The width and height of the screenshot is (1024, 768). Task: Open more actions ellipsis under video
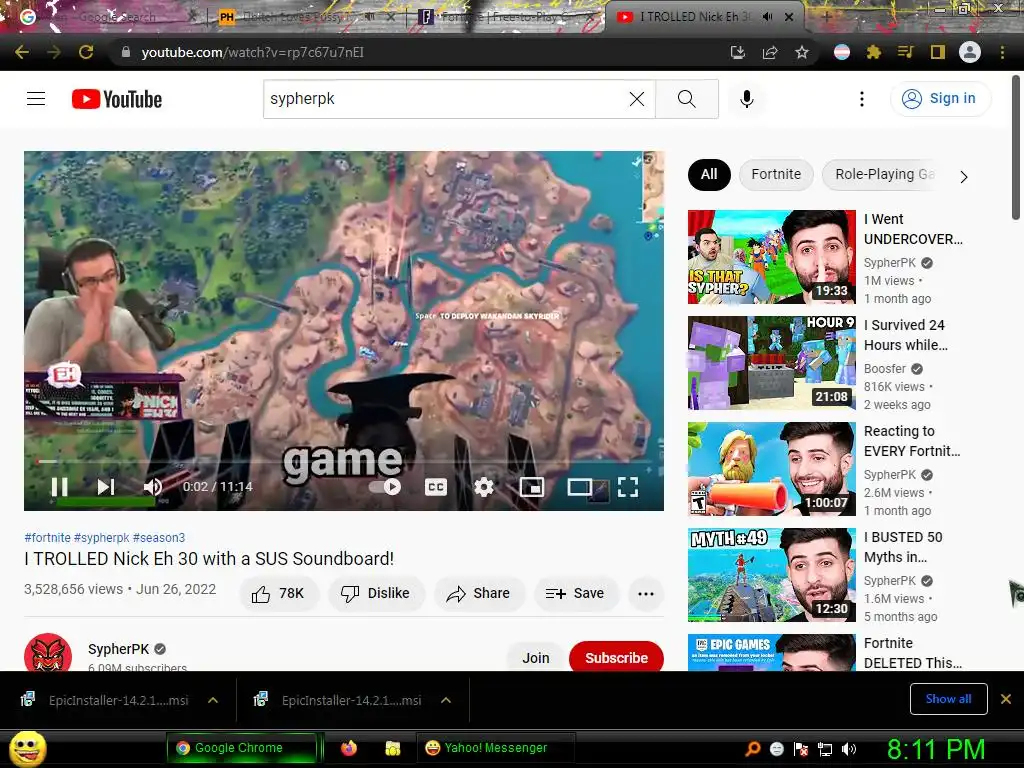(x=646, y=593)
